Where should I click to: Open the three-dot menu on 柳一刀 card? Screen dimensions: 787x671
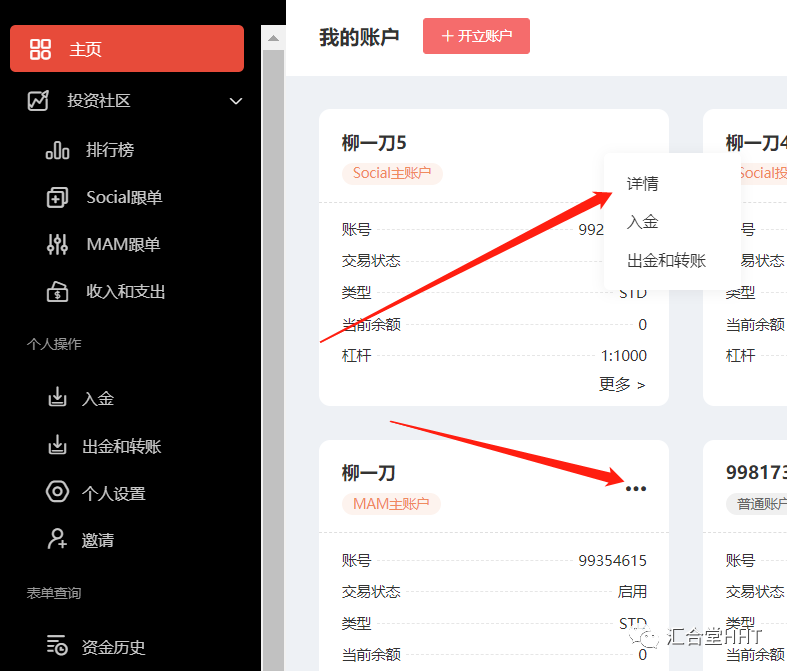coord(635,488)
